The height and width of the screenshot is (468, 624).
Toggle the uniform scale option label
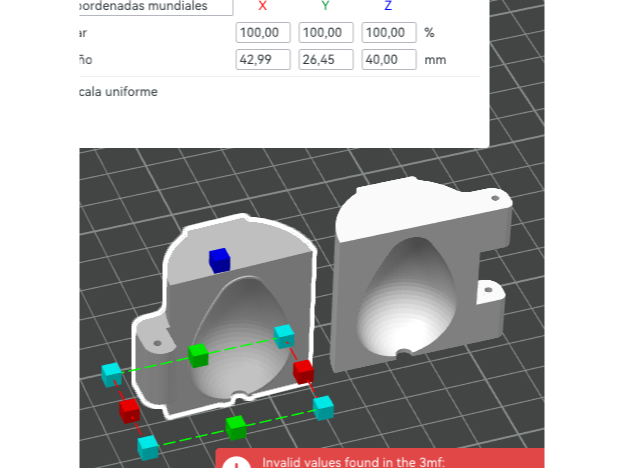(118, 92)
